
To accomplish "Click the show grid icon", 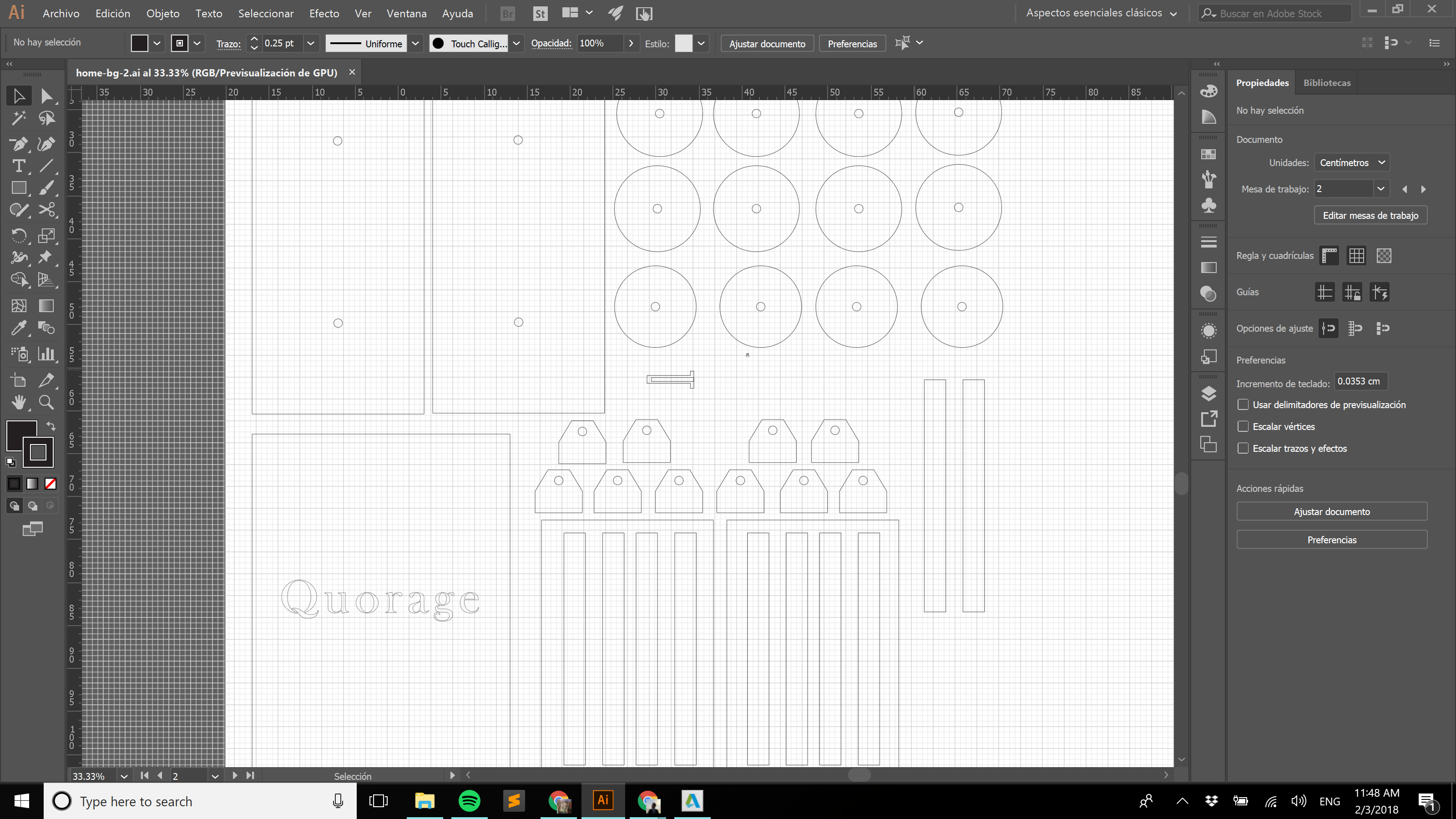I will tap(1356, 255).
